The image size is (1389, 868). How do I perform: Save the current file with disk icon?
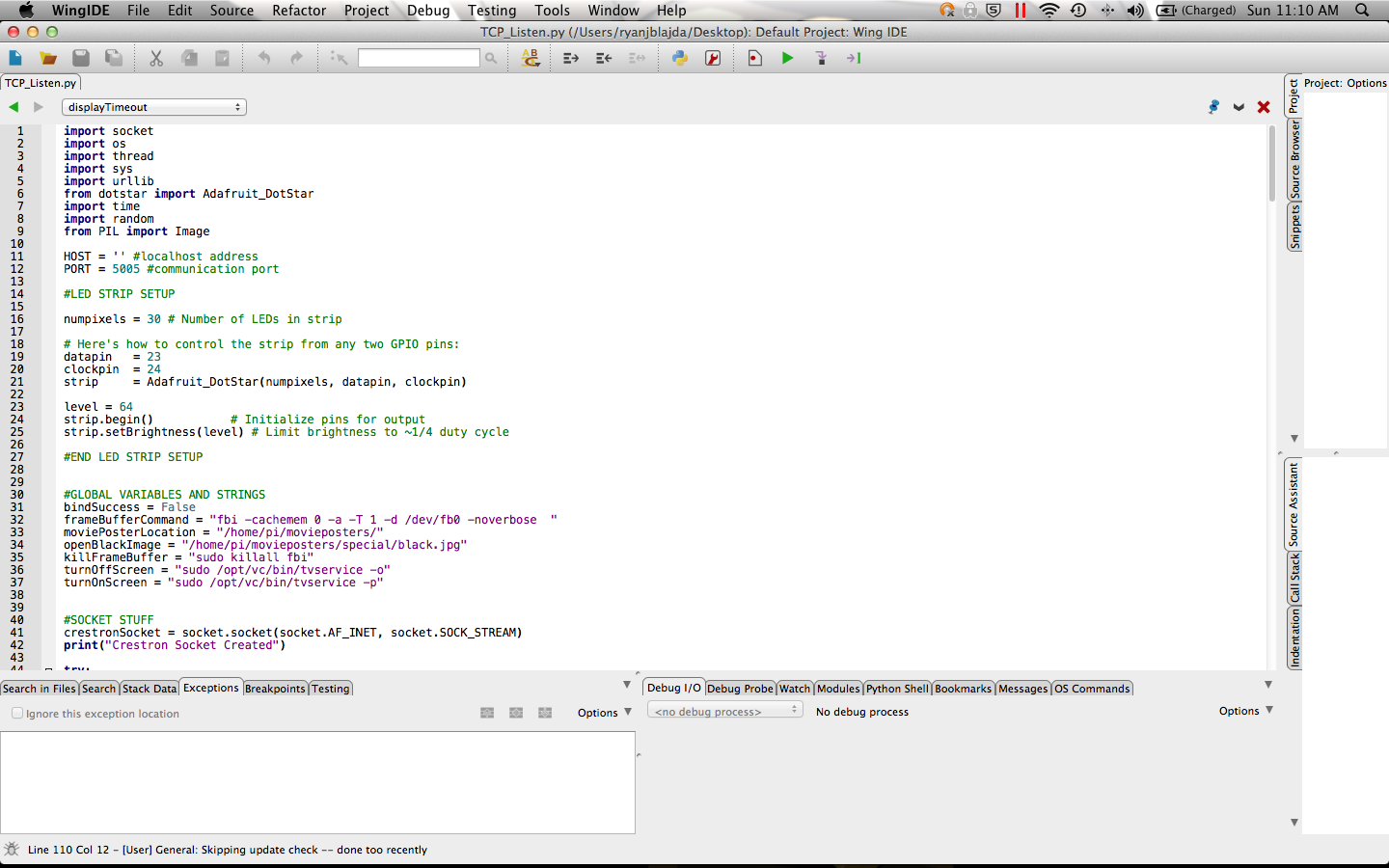tap(81, 58)
